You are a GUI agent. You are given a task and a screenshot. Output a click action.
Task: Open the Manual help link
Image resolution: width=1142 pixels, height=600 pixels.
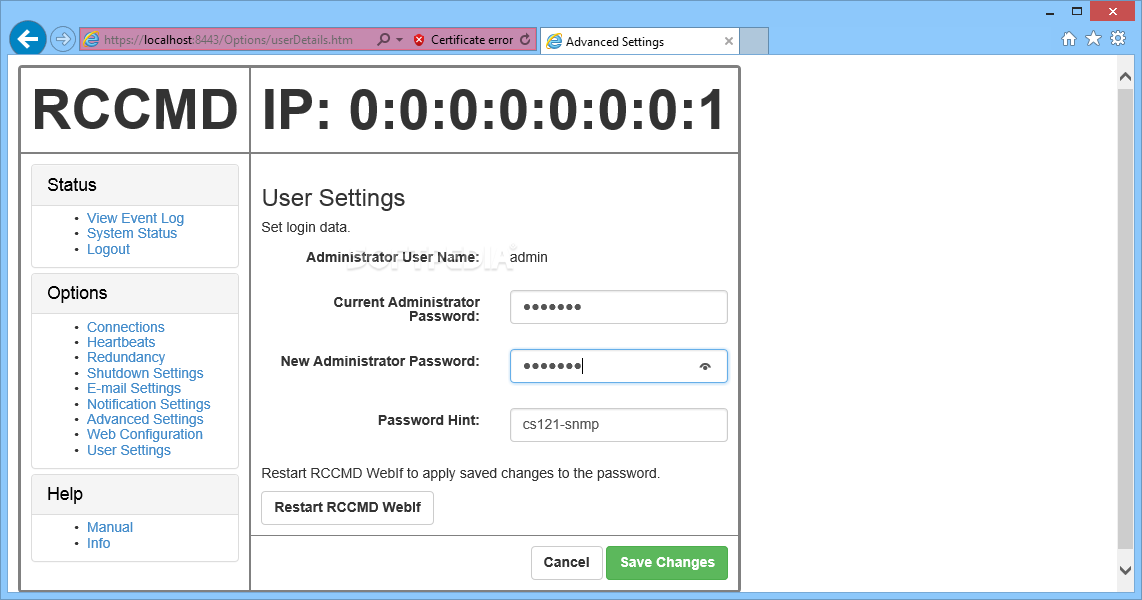coord(110,527)
